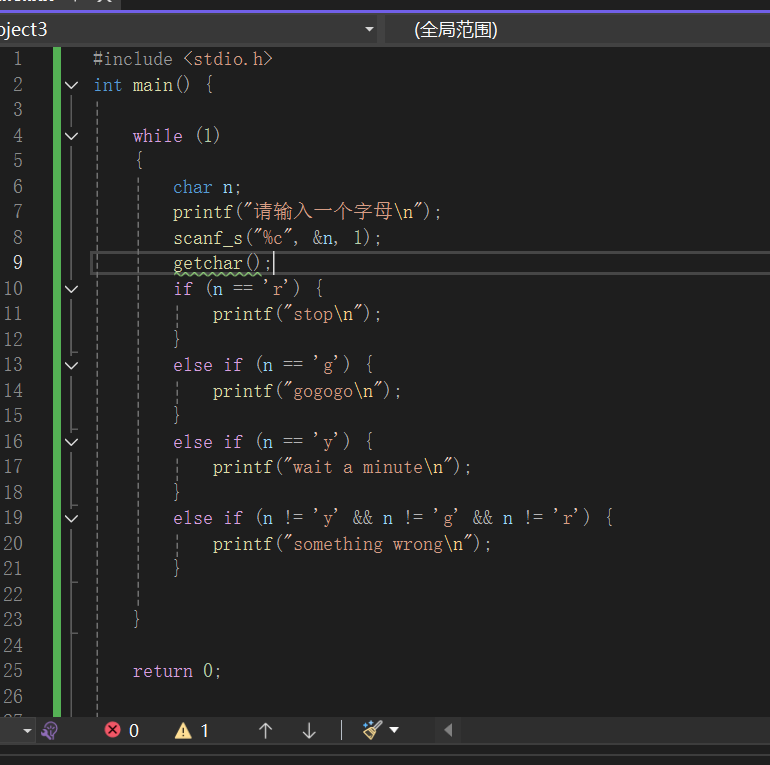Screen dimensions: 770x765
Task: Click the warning count number 1
Action: 205,731
